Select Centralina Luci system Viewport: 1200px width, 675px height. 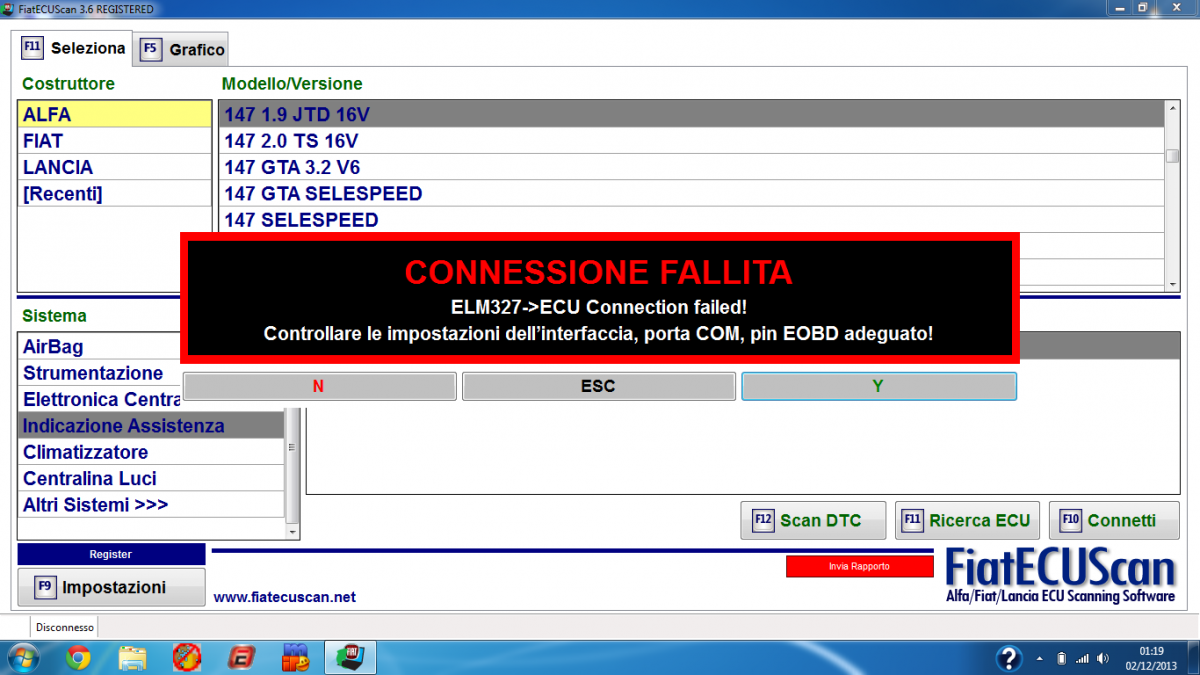coord(152,479)
